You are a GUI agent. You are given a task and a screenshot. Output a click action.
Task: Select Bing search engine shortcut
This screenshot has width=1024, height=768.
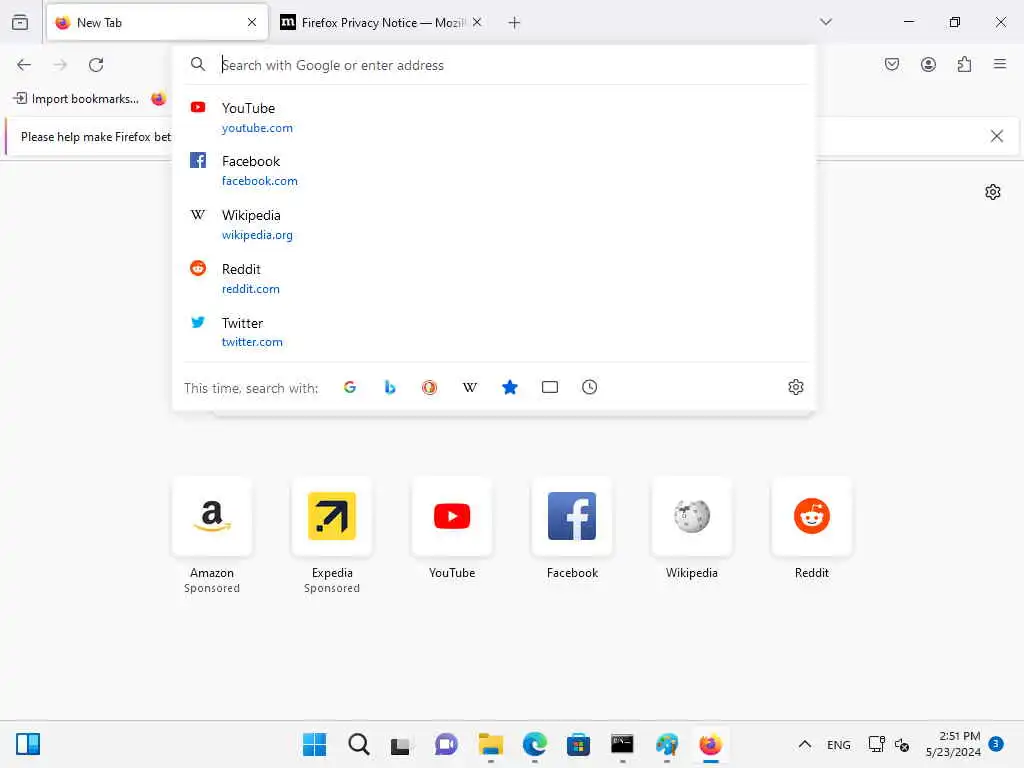pyautogui.click(x=390, y=387)
